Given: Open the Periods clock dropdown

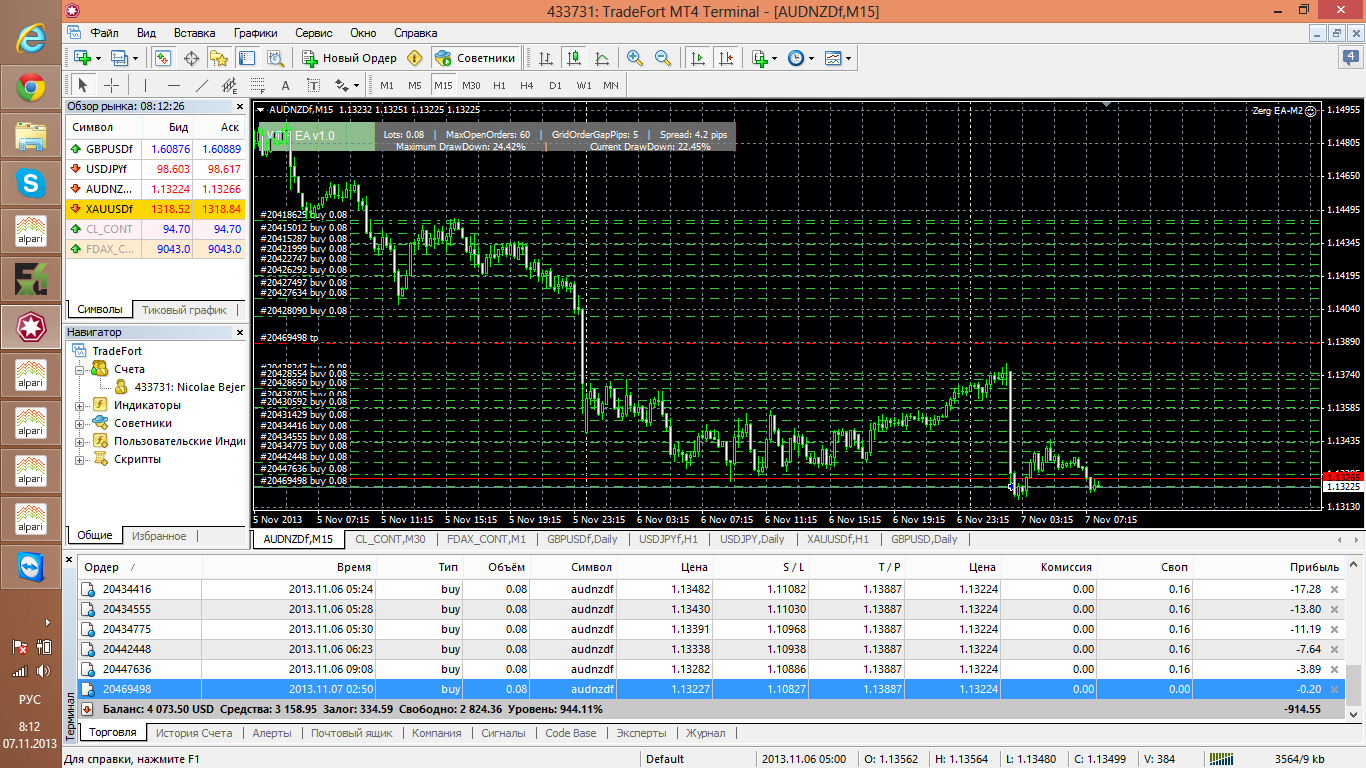Looking at the screenshot, I should tap(800, 58).
